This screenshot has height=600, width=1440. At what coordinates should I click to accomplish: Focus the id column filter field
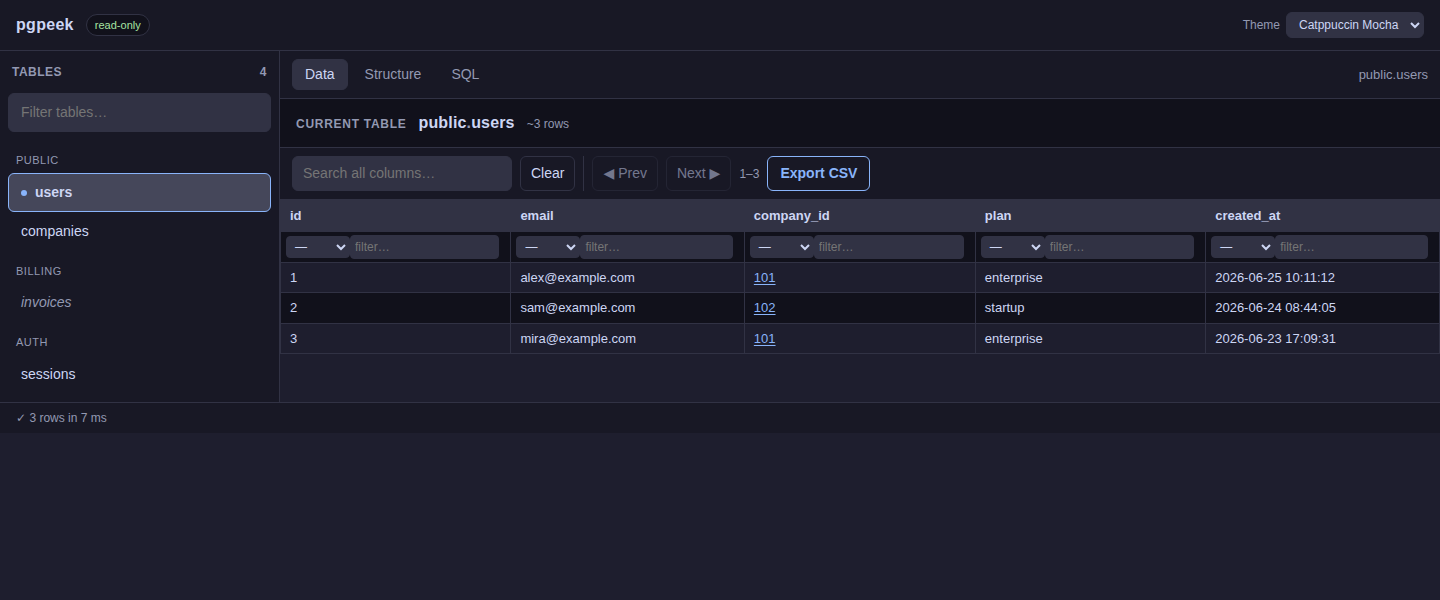[x=424, y=247]
